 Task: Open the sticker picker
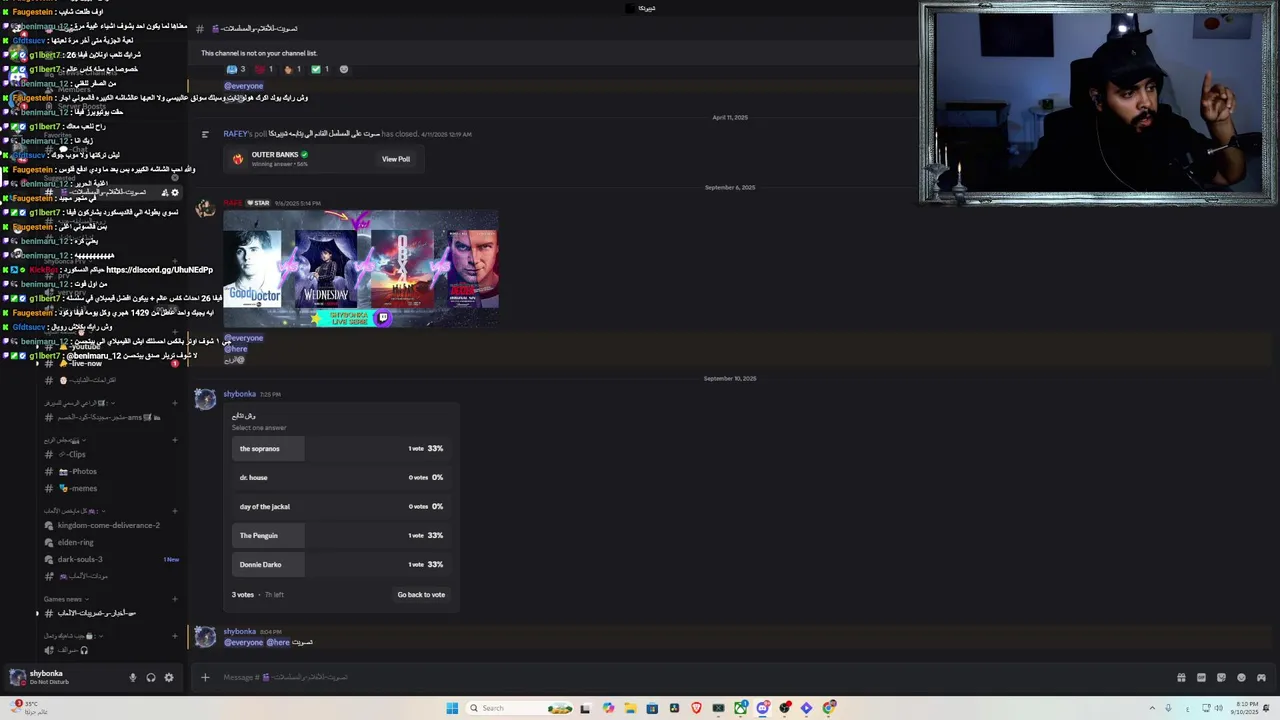click(x=1221, y=677)
